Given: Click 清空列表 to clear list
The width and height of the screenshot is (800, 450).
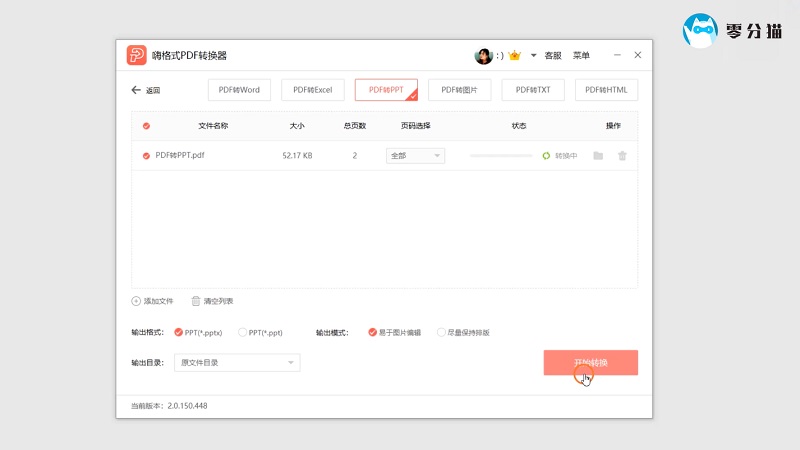Looking at the screenshot, I should point(212,301).
